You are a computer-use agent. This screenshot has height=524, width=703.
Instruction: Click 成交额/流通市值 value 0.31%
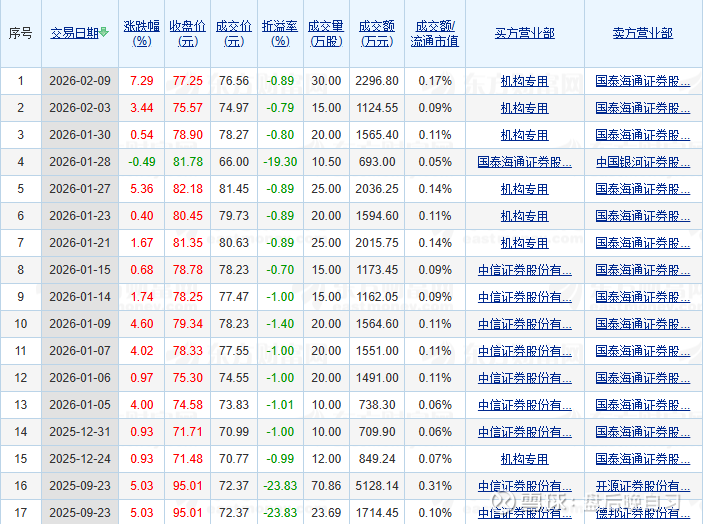click(435, 486)
